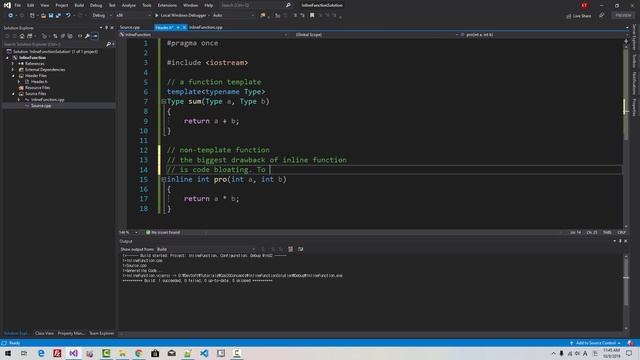Click Save icon in toolbar
640x360 pixels.
pos(51,16)
